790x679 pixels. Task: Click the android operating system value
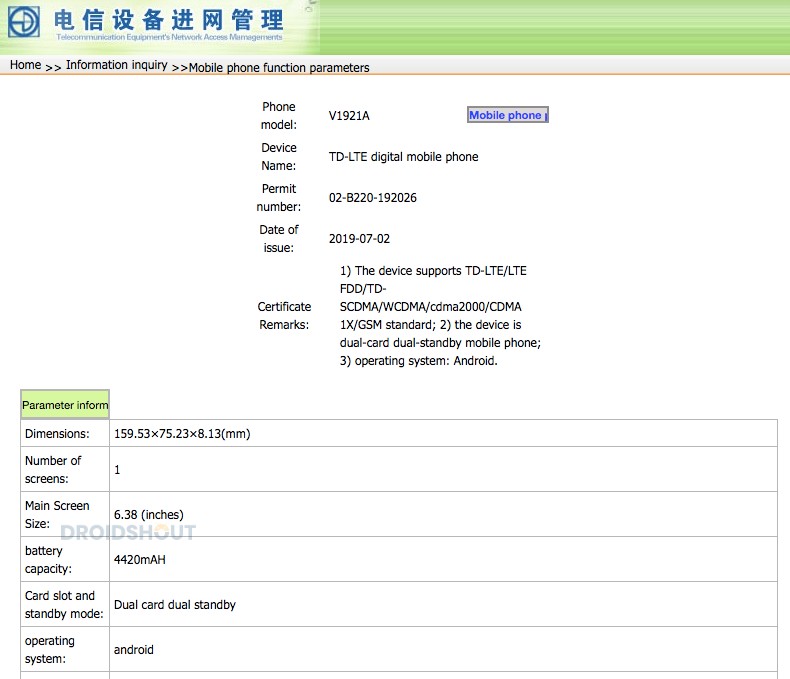pyautogui.click(x=134, y=650)
